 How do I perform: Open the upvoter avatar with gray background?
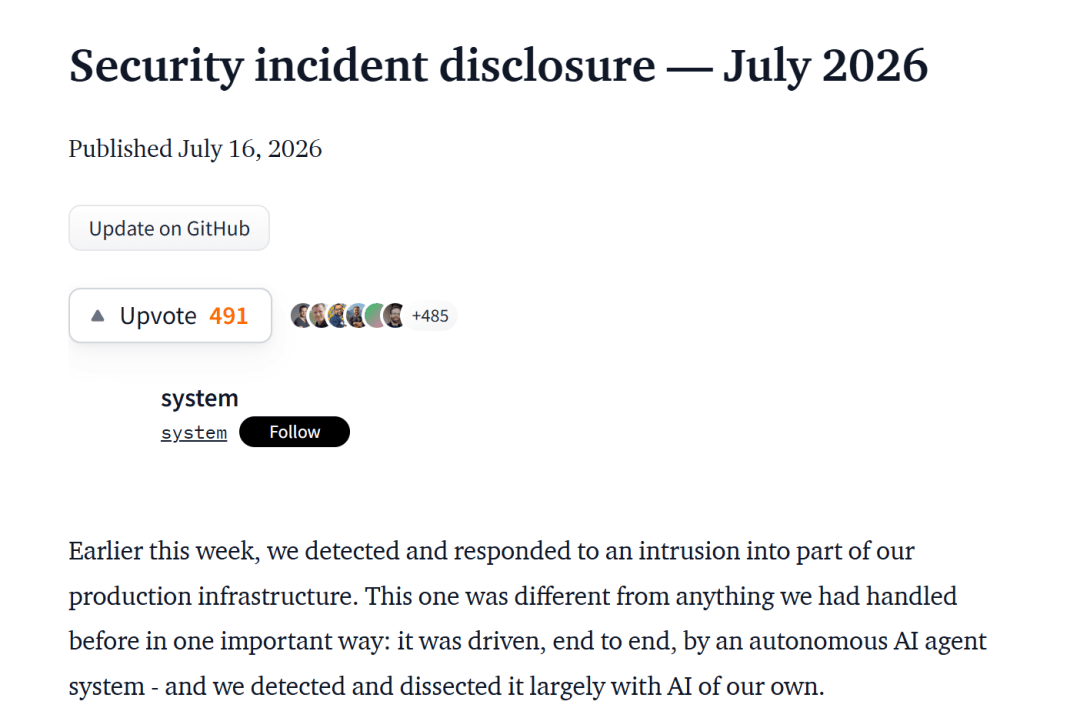click(x=300, y=315)
